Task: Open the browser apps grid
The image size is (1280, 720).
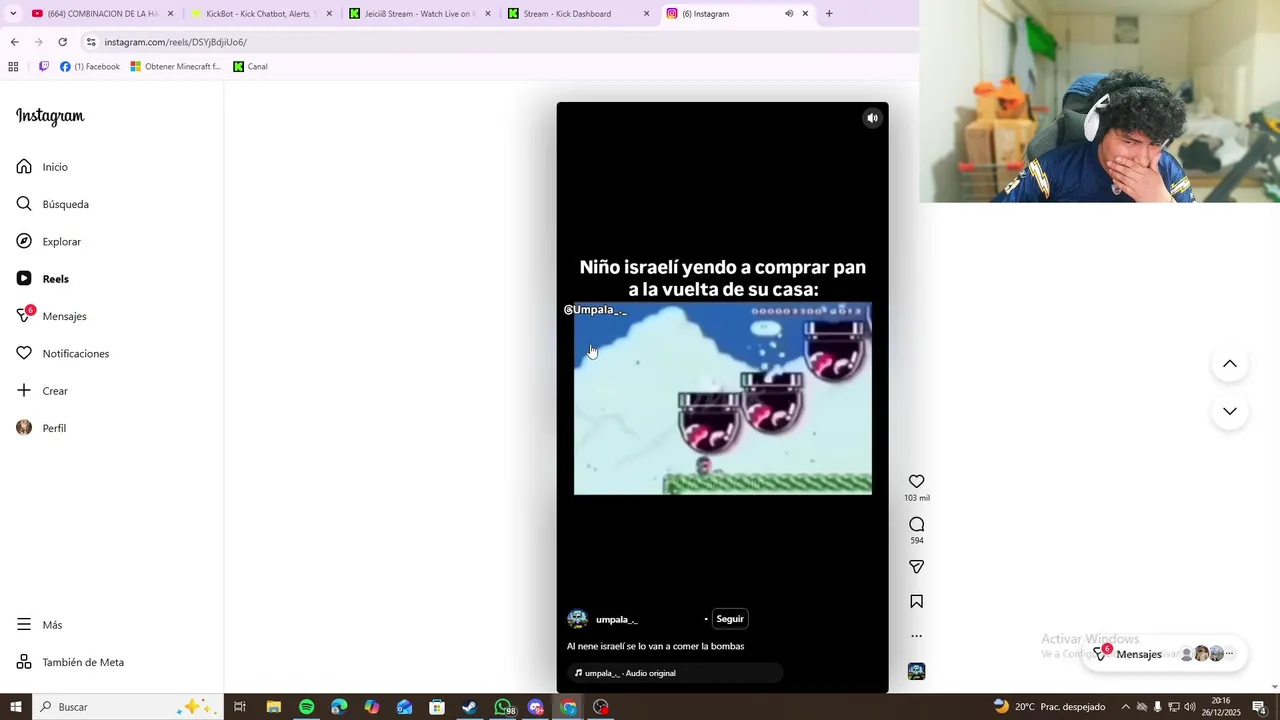Action: (13, 67)
